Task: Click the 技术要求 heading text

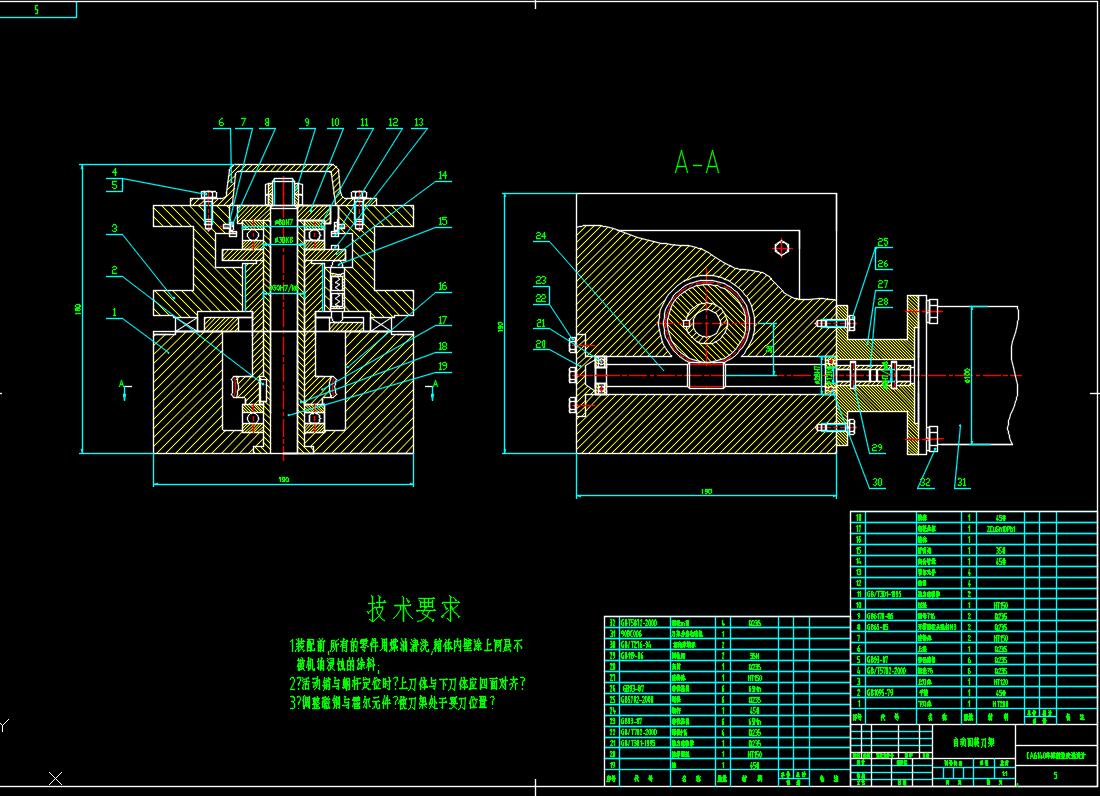Action: point(414,608)
